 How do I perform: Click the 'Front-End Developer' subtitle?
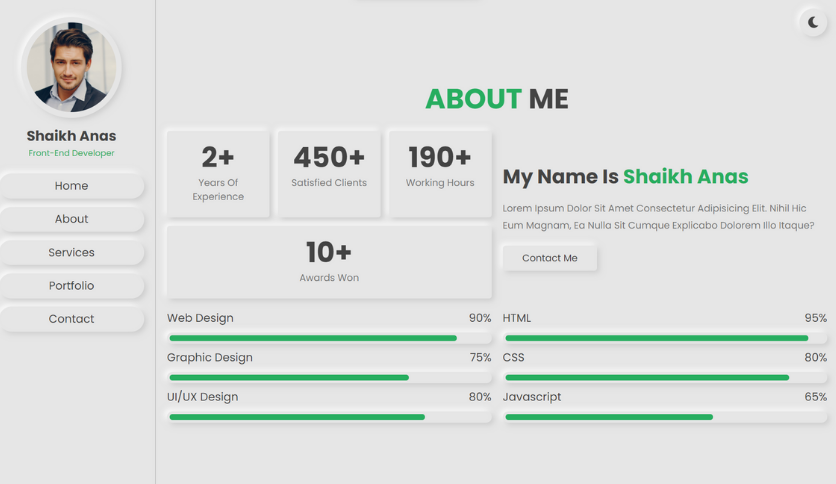click(x=71, y=153)
